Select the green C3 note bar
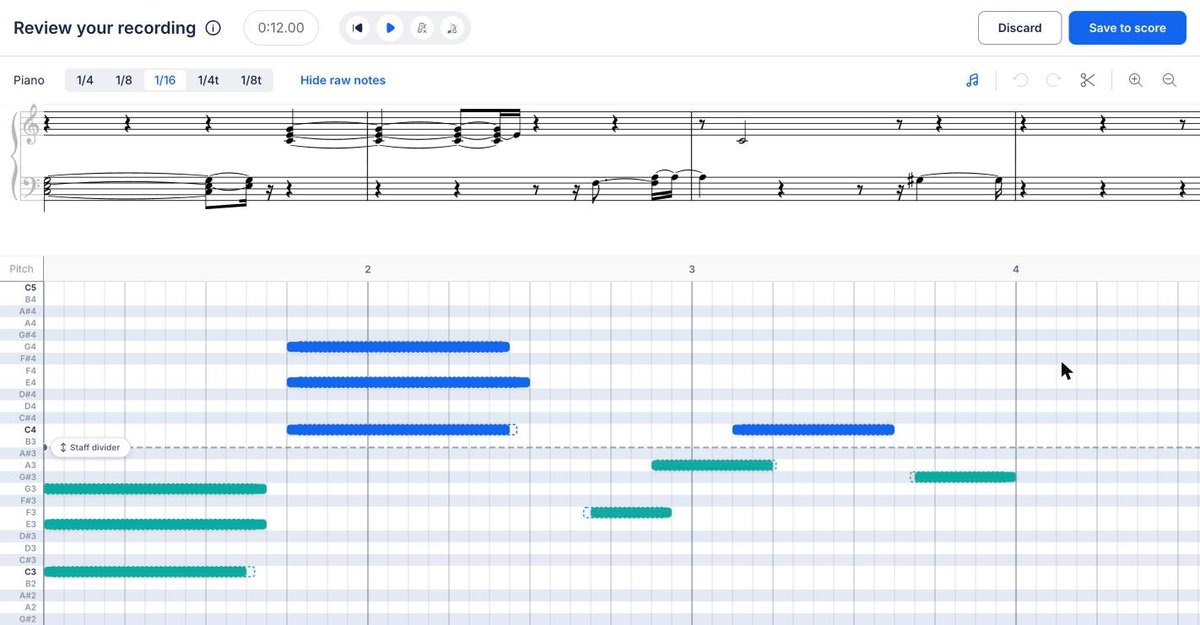The image size is (1200, 625). (x=145, y=572)
